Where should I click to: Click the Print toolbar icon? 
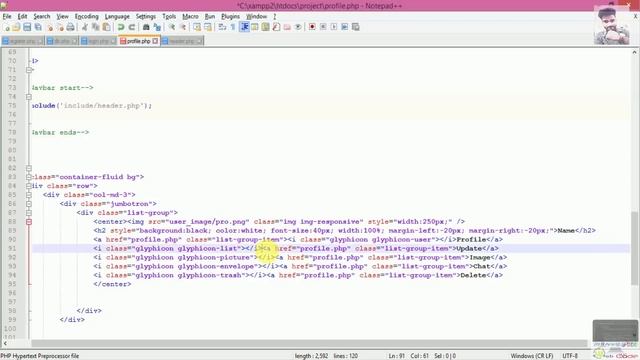[x=71, y=27]
